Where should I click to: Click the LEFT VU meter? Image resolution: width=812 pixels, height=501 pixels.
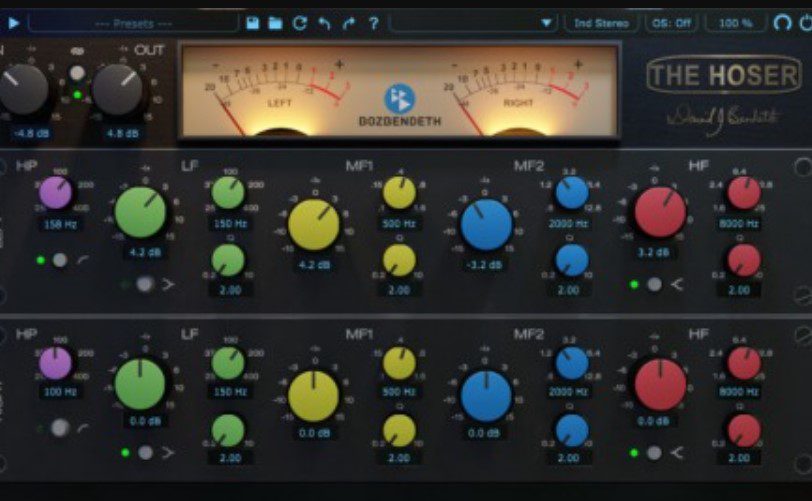click(x=280, y=96)
